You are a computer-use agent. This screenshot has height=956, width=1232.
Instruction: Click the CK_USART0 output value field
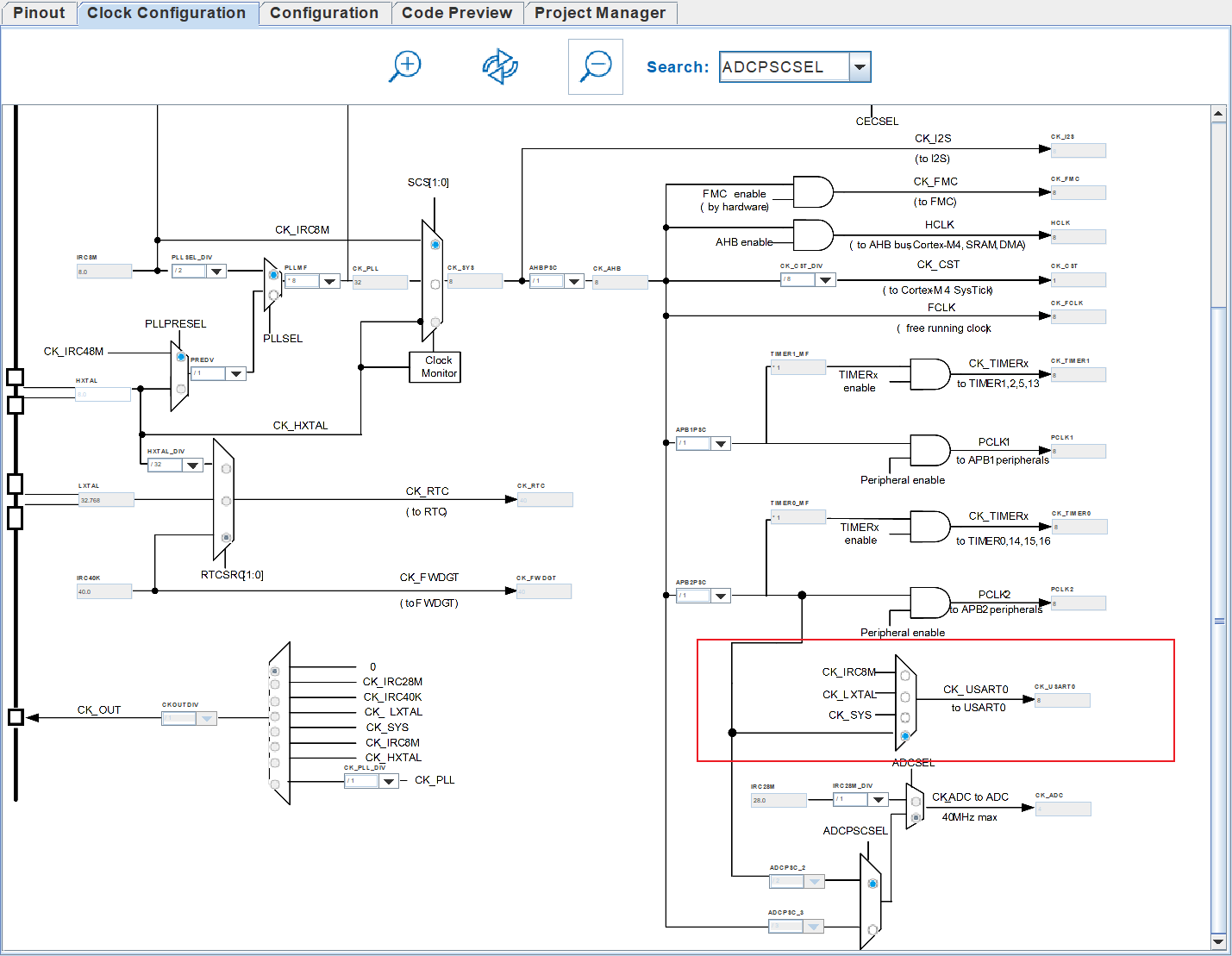(1062, 700)
